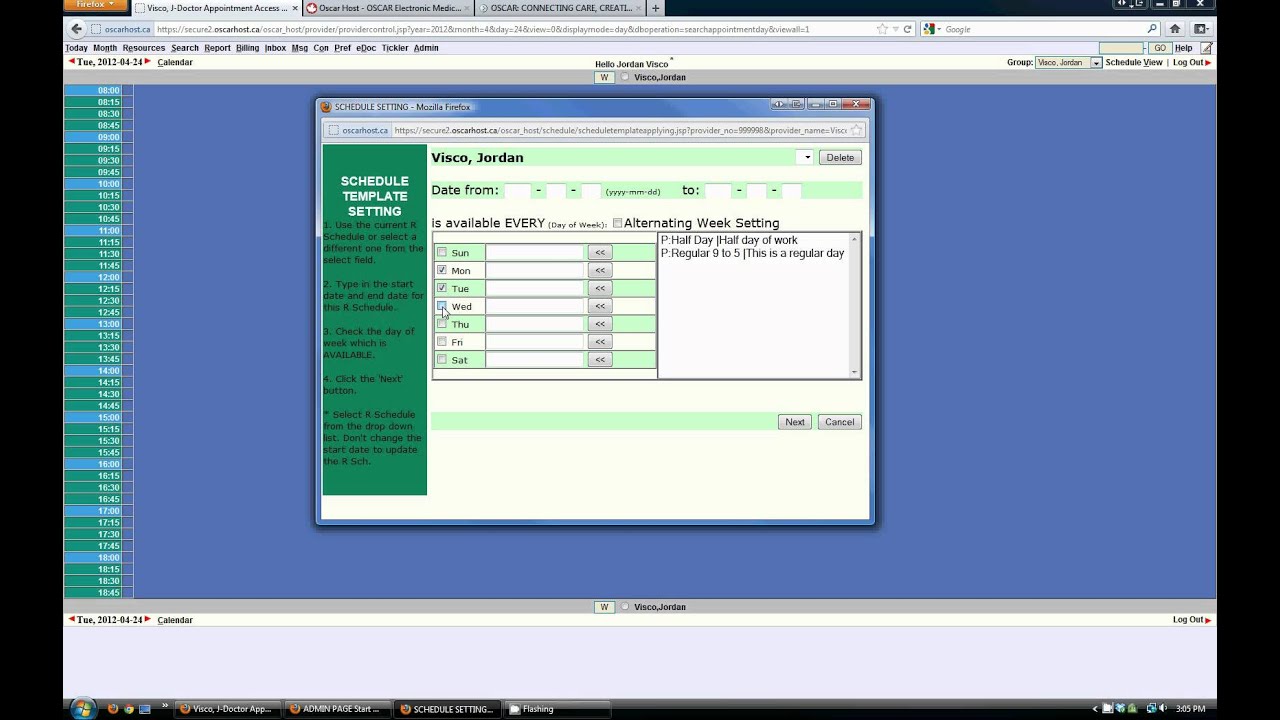Screen dimensions: 1280x720
Task: Launch Chrome from quick launch bar
Action: 128,709
